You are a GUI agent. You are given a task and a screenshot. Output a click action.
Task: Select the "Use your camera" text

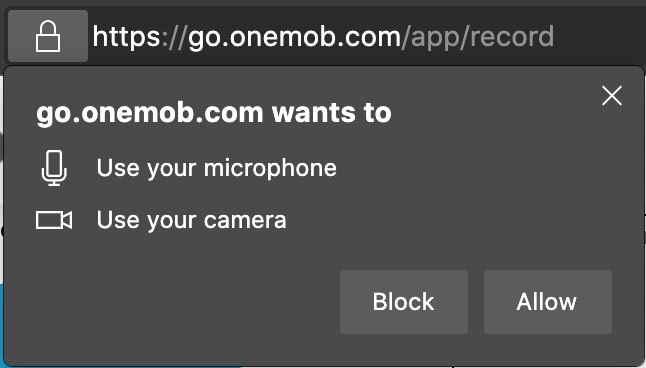(x=192, y=220)
